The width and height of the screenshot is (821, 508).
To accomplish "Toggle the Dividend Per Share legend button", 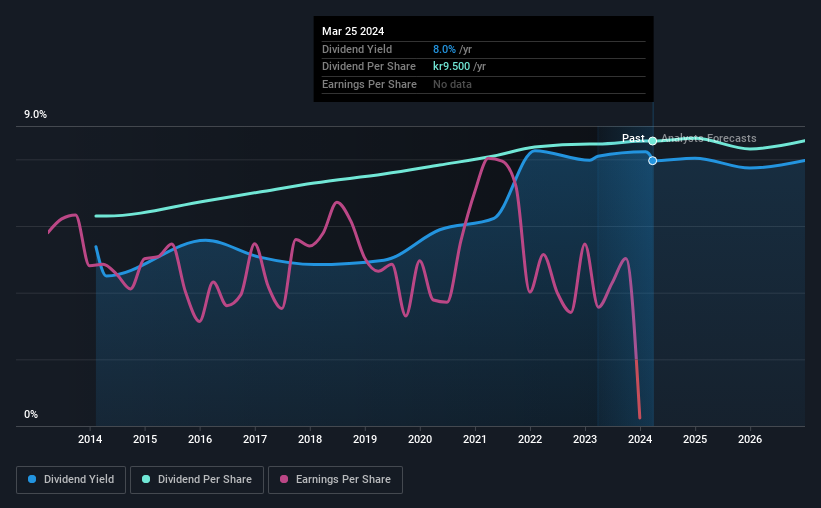I will click(x=197, y=480).
